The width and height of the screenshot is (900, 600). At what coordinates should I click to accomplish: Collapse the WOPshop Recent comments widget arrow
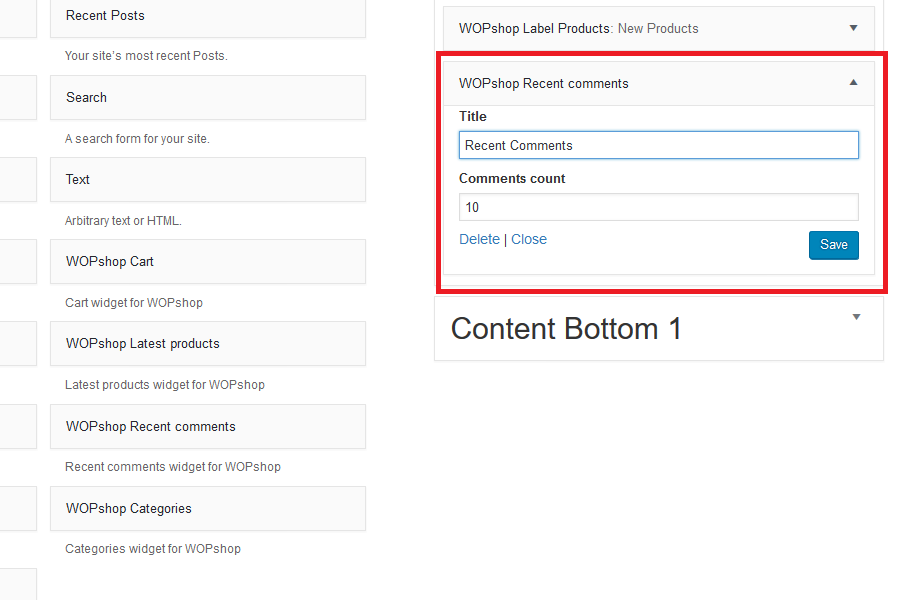click(853, 83)
